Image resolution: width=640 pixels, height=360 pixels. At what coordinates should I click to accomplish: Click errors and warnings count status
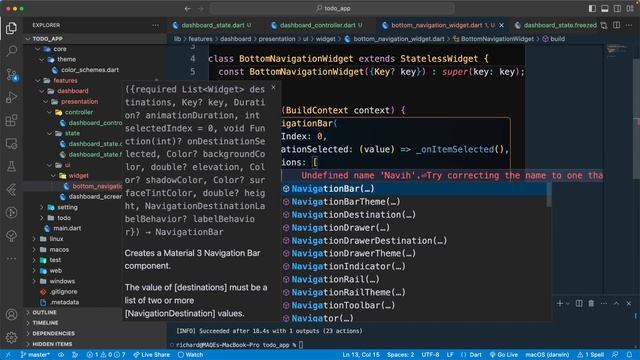click(106, 355)
